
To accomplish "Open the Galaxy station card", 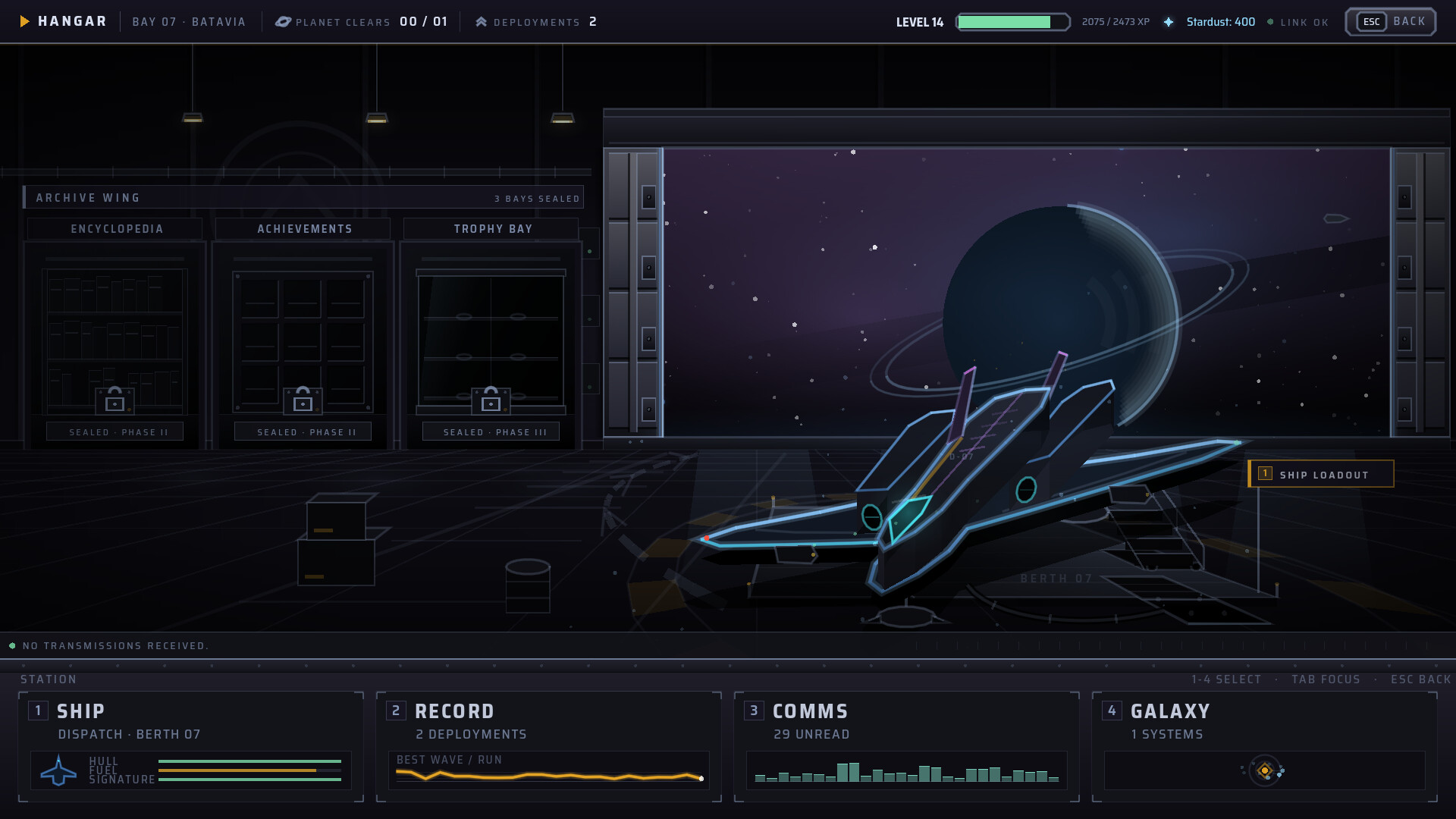I will tap(1265, 747).
